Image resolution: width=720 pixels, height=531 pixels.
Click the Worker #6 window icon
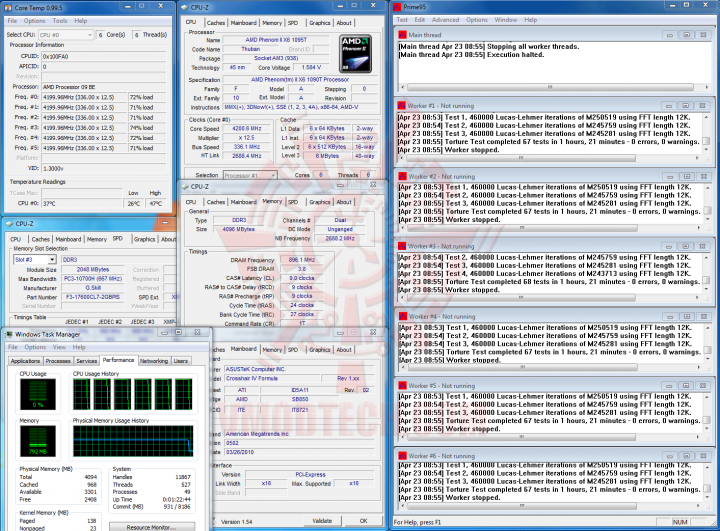point(403,456)
